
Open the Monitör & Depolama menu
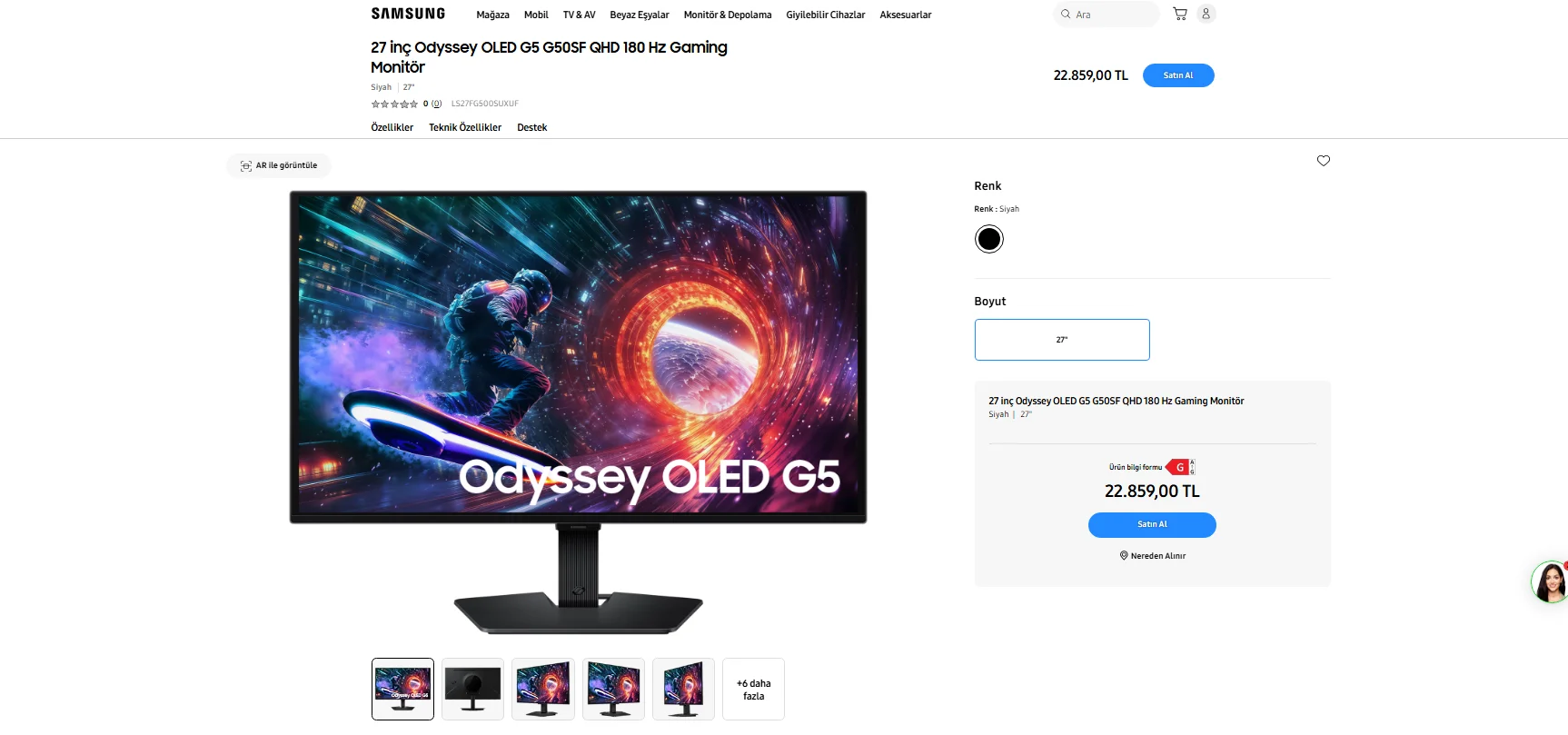tap(728, 15)
